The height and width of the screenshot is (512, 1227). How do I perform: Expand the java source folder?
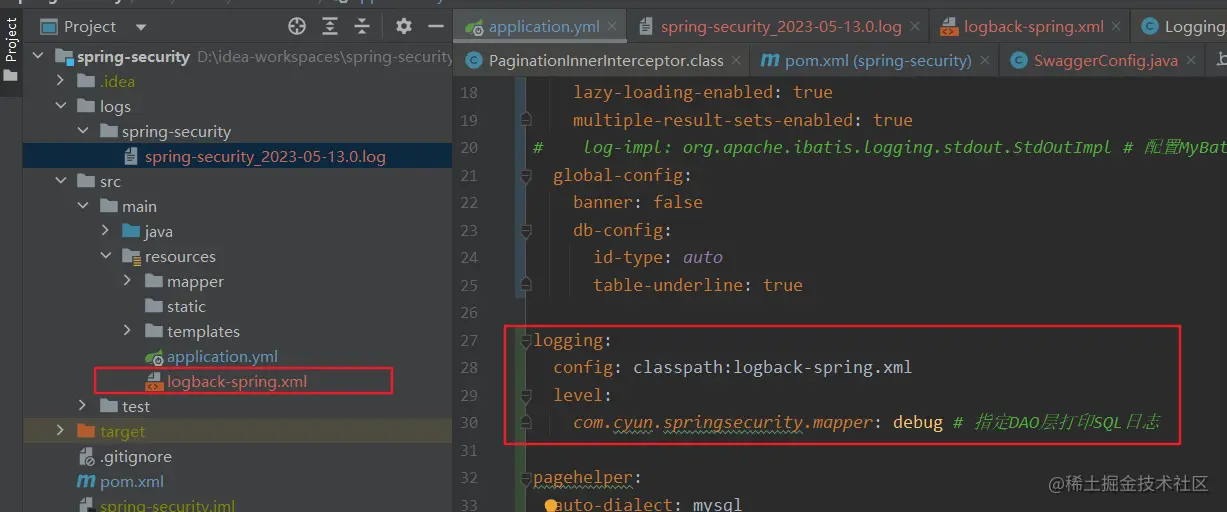[x=105, y=232]
